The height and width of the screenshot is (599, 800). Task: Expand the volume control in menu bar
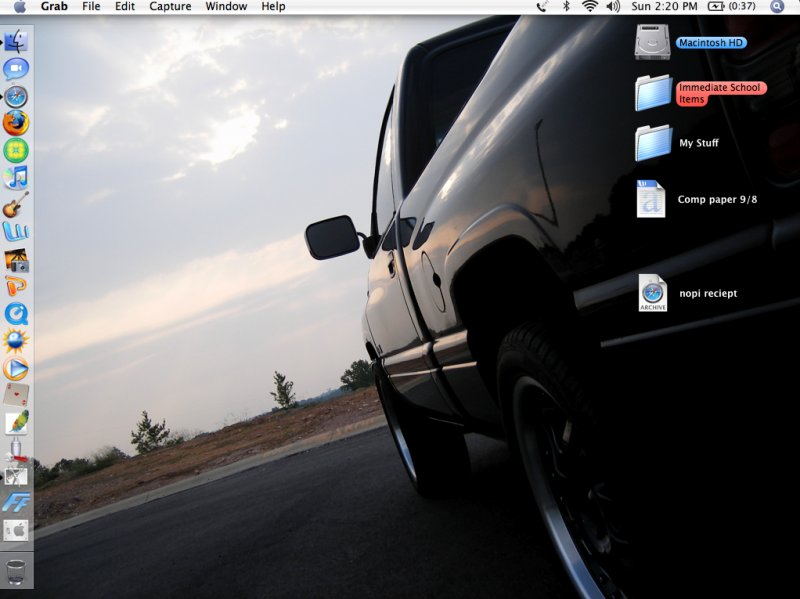(x=613, y=6)
